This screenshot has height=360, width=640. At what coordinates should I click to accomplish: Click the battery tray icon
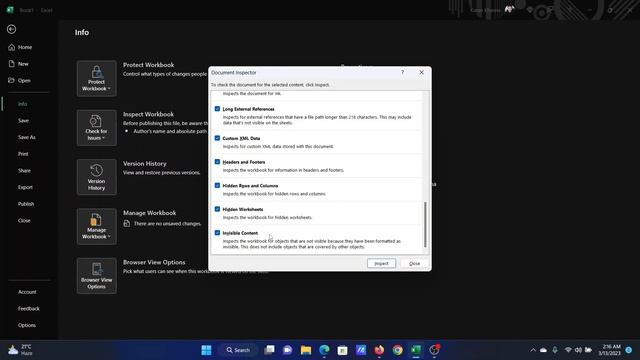tap(588, 350)
